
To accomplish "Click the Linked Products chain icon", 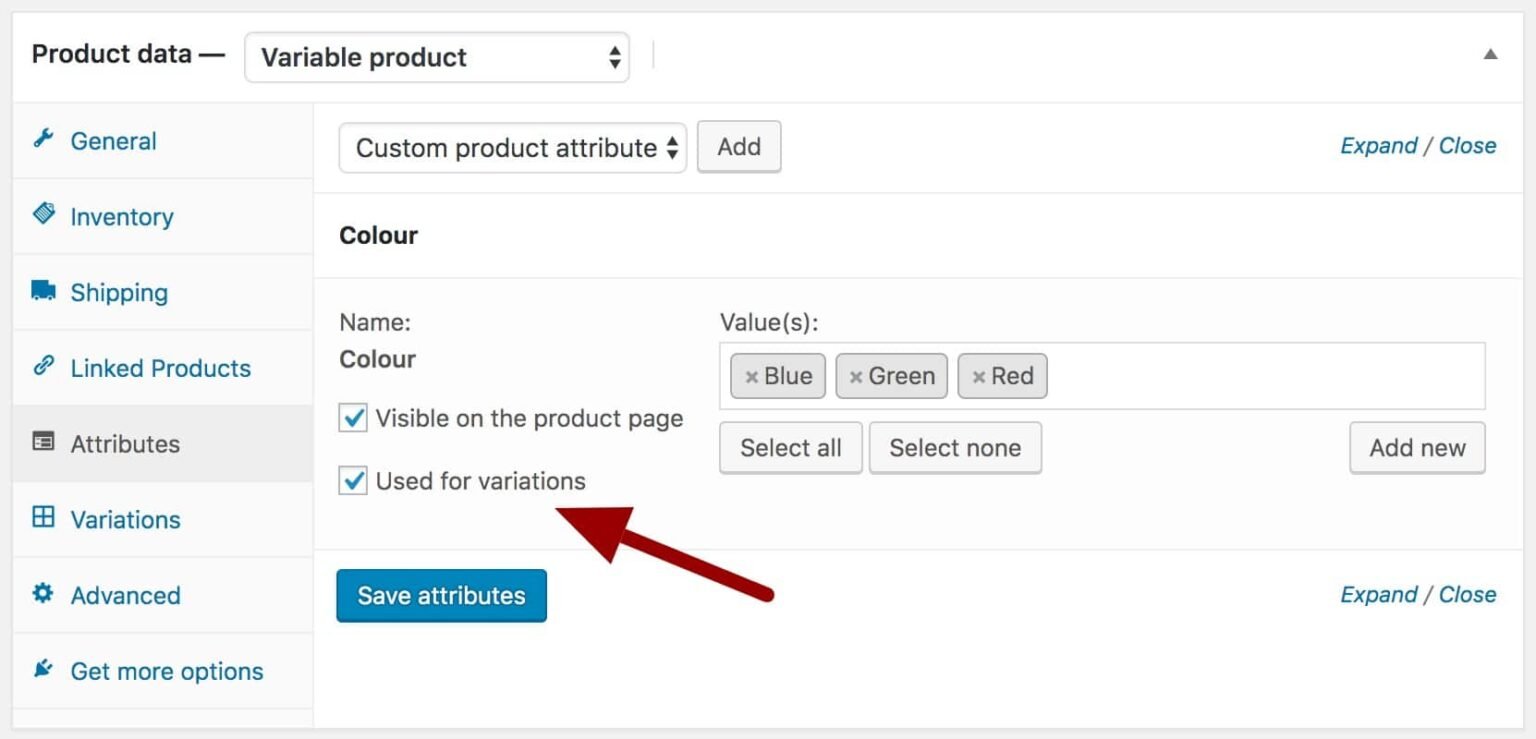I will click(42, 367).
